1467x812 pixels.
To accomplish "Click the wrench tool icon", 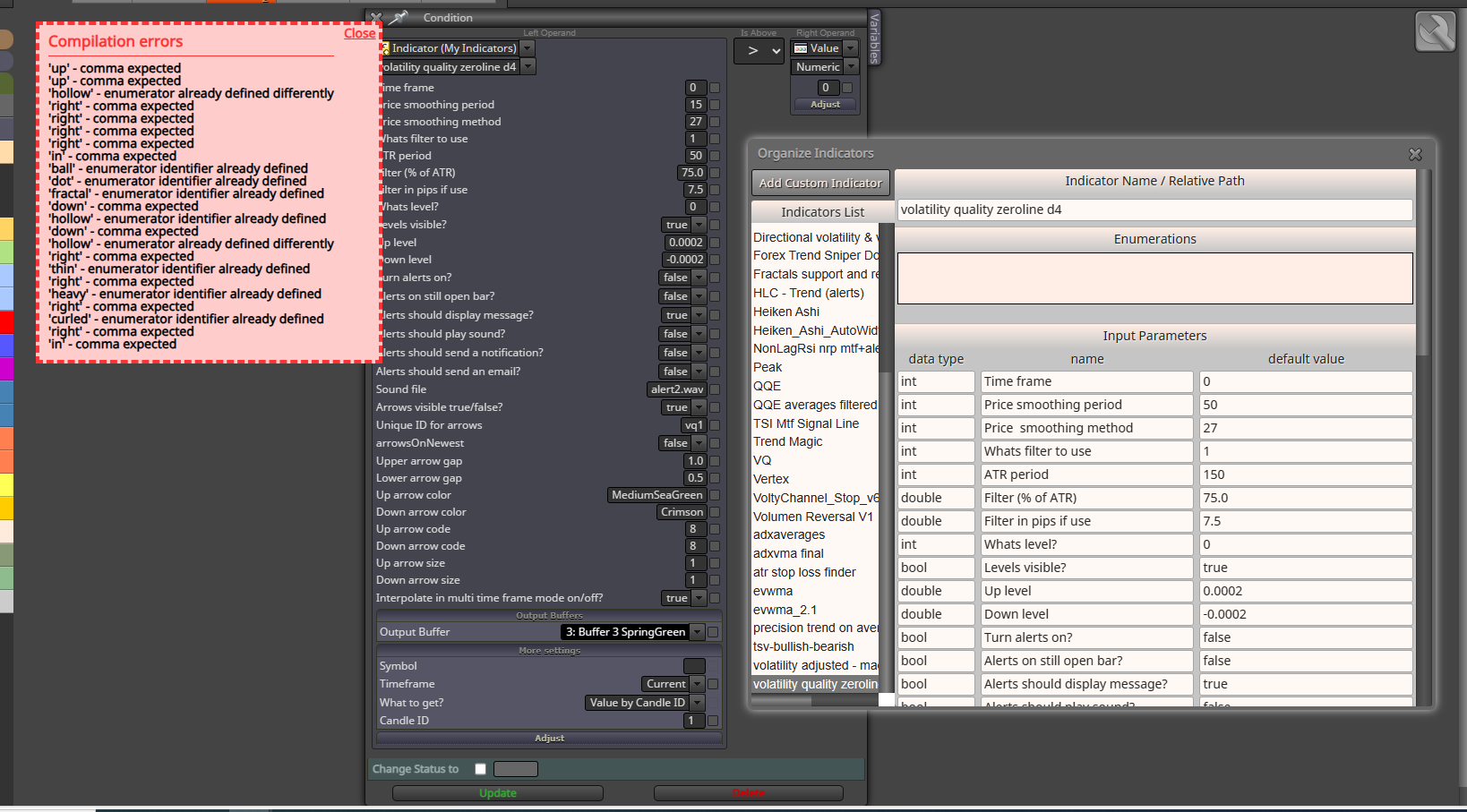I will tap(1436, 31).
